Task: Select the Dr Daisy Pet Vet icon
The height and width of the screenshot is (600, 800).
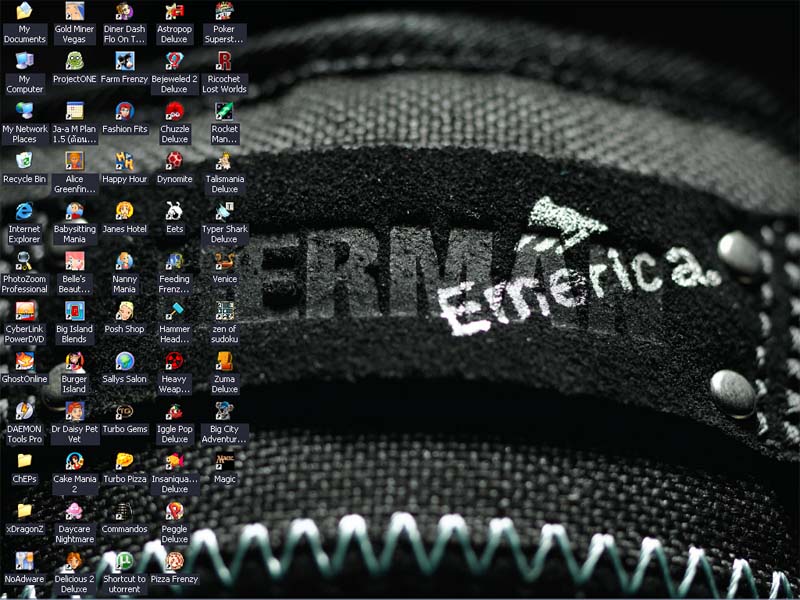Action: tap(74, 411)
